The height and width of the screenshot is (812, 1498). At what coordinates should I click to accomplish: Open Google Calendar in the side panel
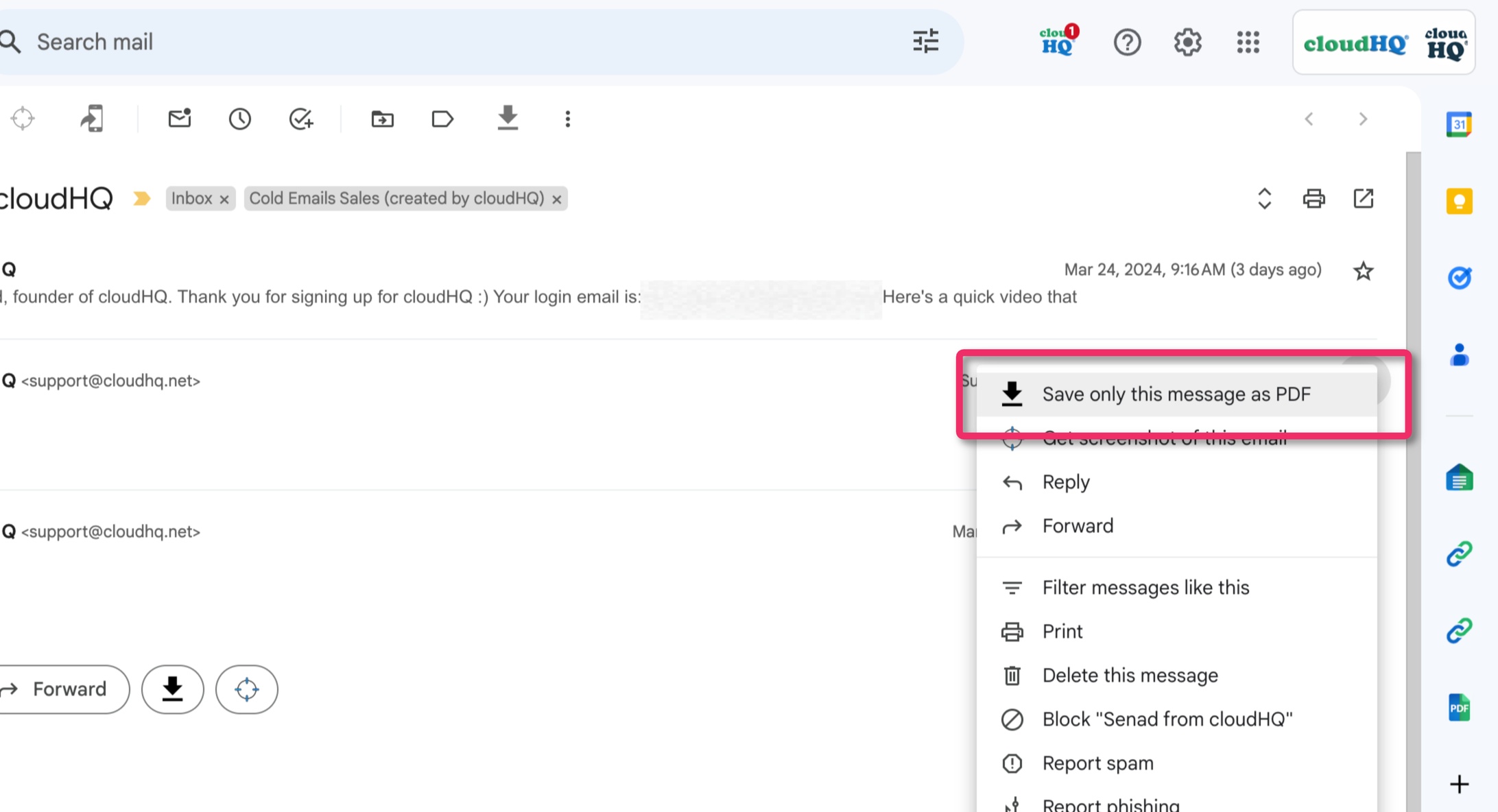[x=1459, y=125]
